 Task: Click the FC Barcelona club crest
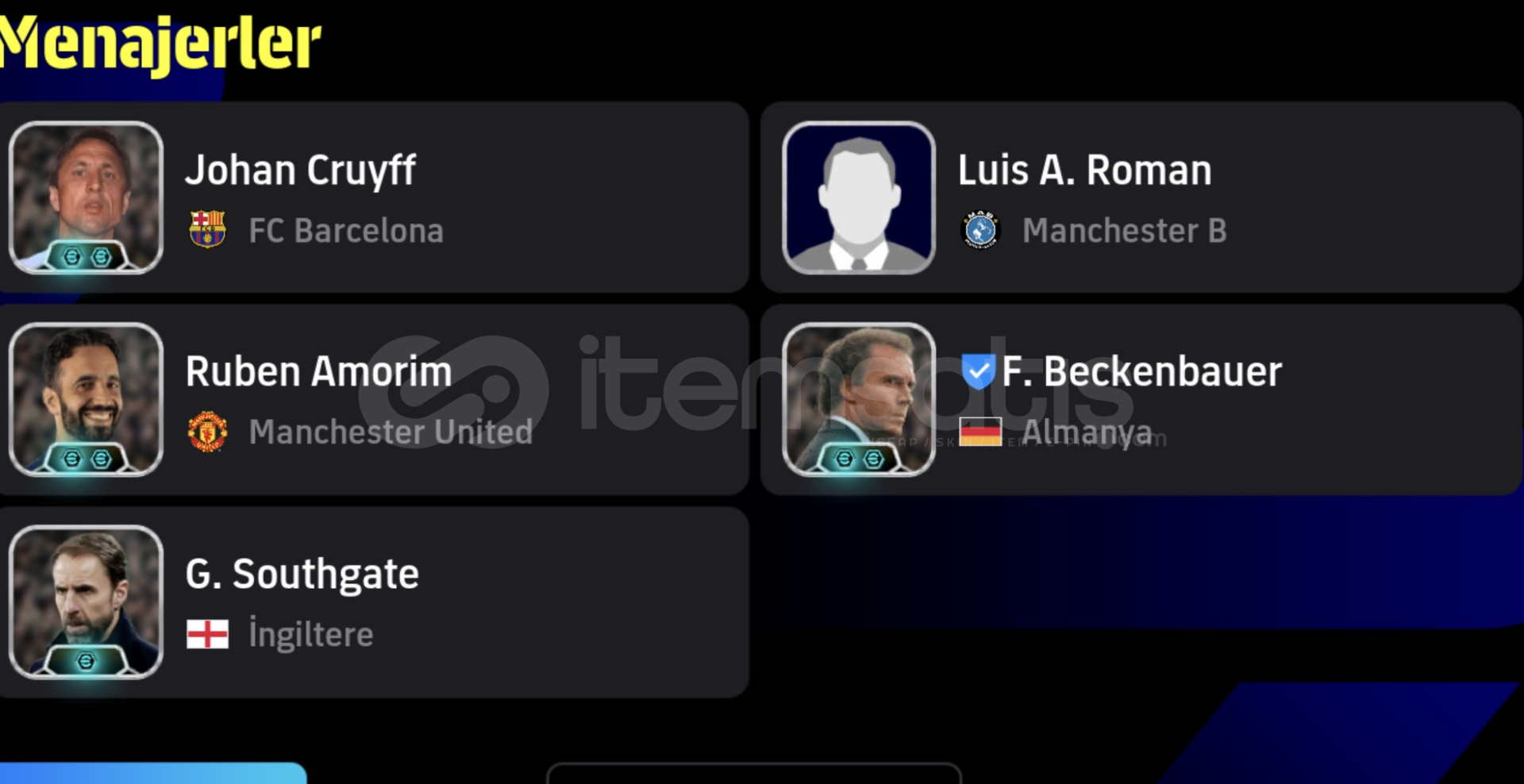207,229
